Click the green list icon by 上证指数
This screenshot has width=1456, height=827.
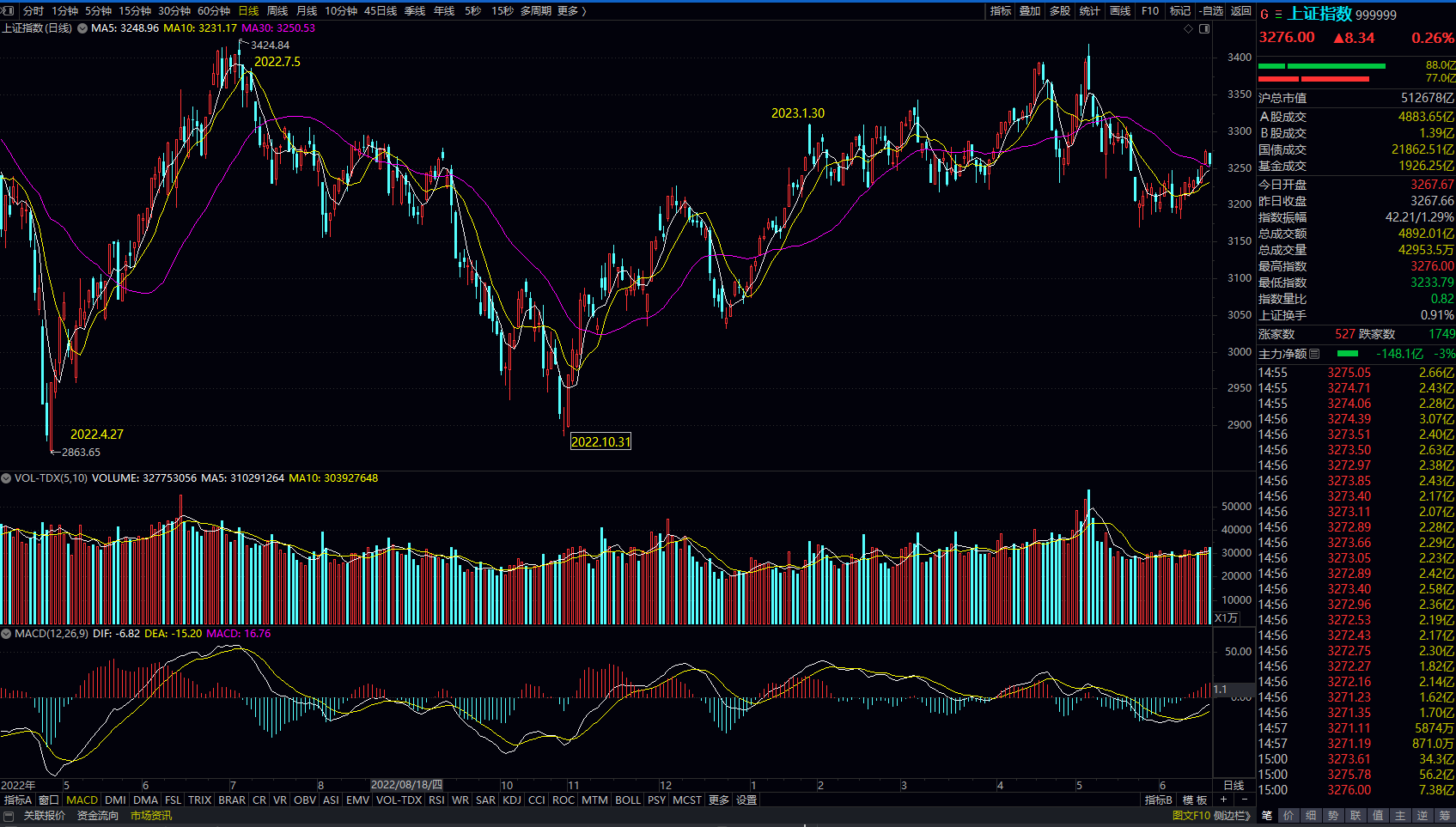(1278, 15)
